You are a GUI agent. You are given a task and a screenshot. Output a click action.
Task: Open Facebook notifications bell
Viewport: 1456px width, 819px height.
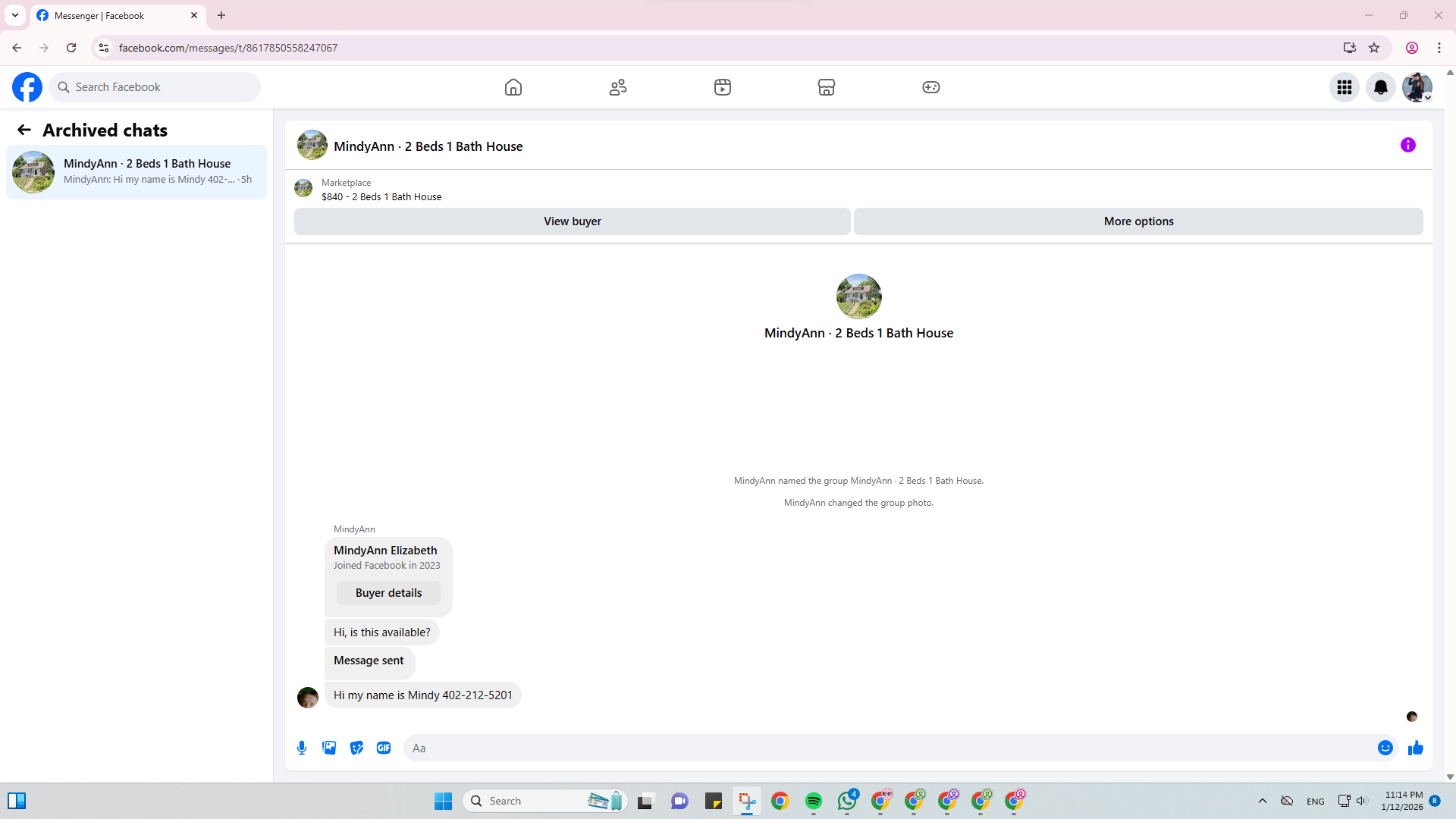click(1380, 87)
